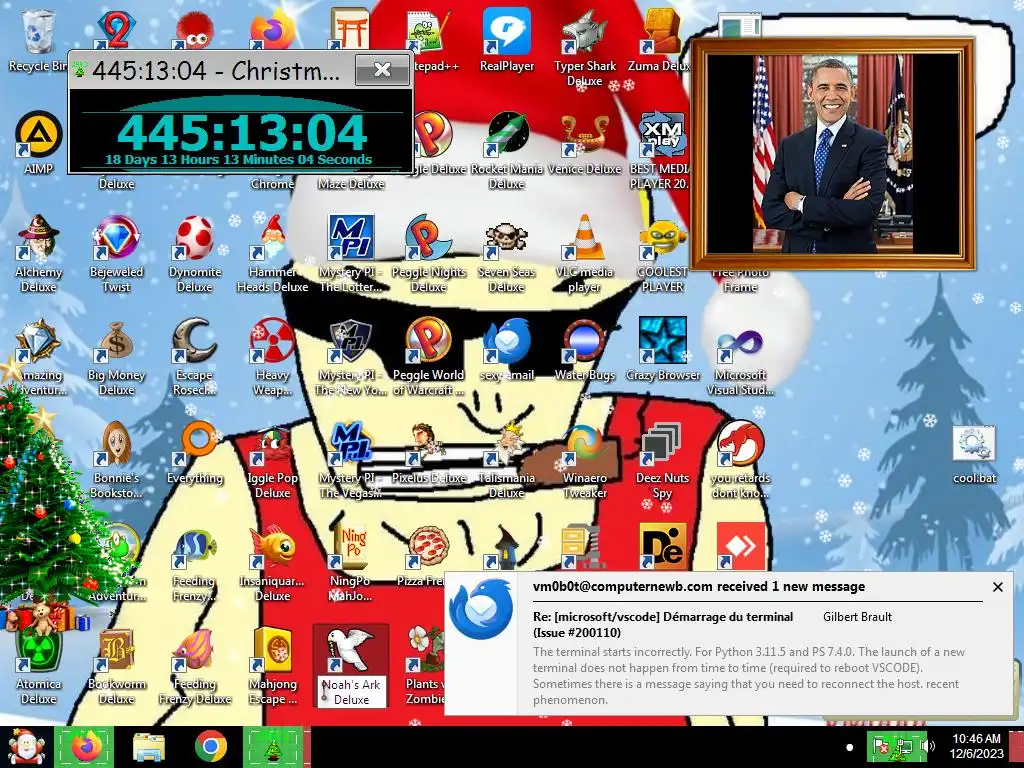This screenshot has width=1024, height=768.
Task: Open Escape Rosecliff shortcut
Action: click(195, 357)
